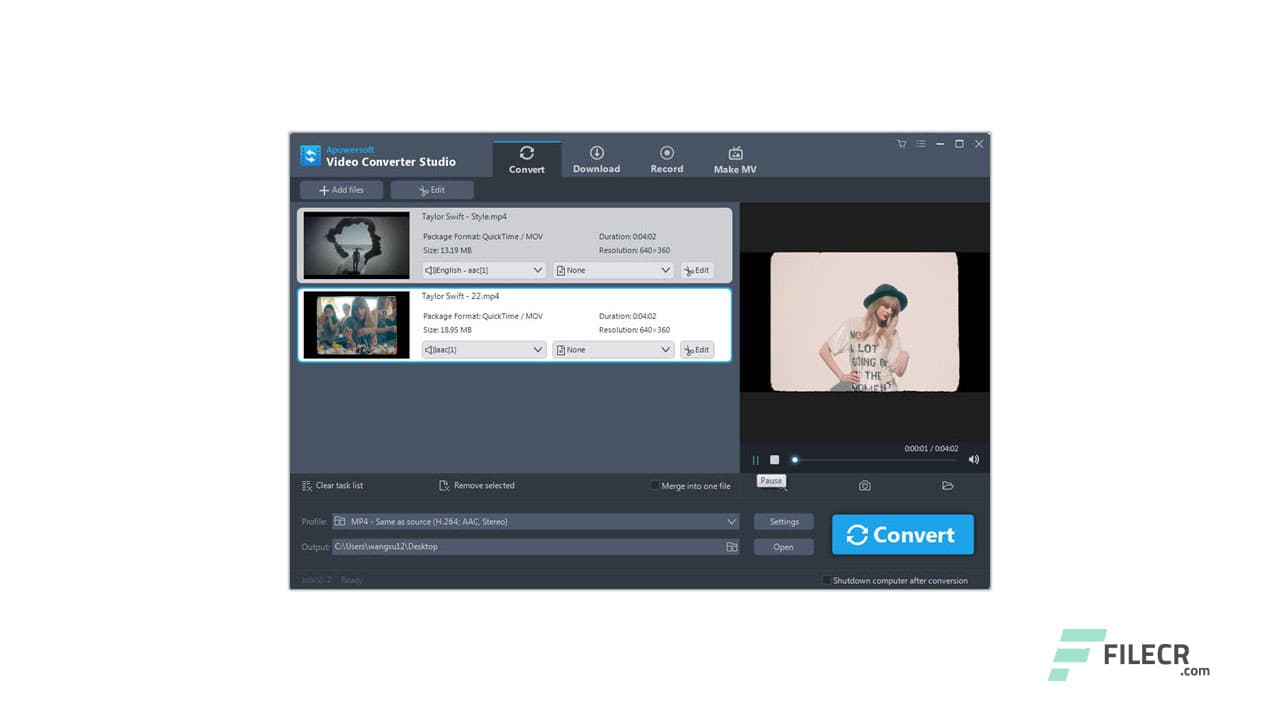Enable Merge into one file
The image size is (1280, 720).
pos(656,486)
